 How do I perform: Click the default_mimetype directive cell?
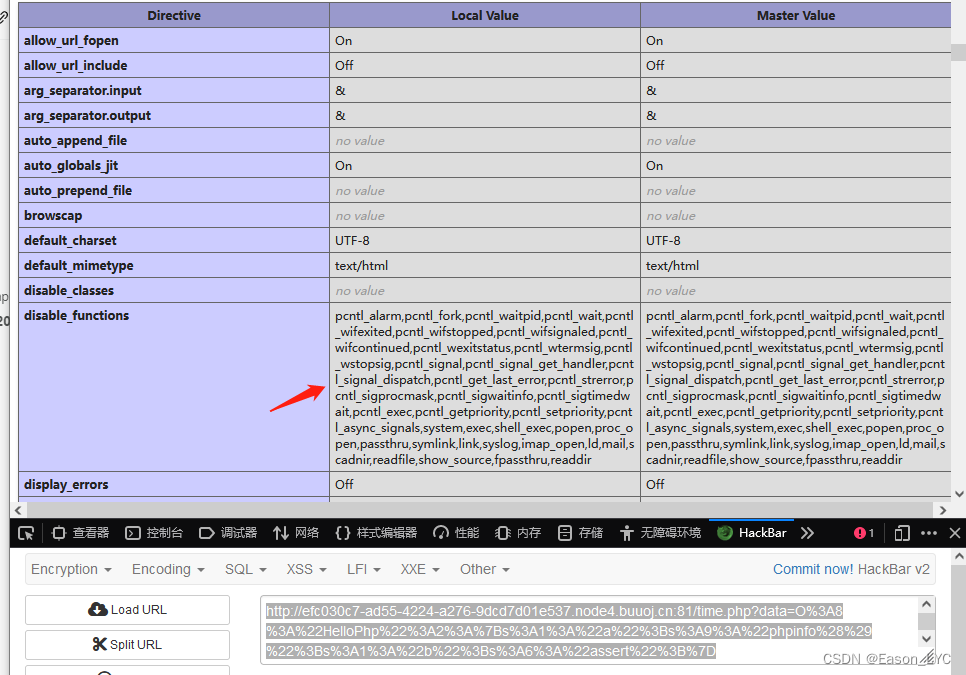click(174, 265)
